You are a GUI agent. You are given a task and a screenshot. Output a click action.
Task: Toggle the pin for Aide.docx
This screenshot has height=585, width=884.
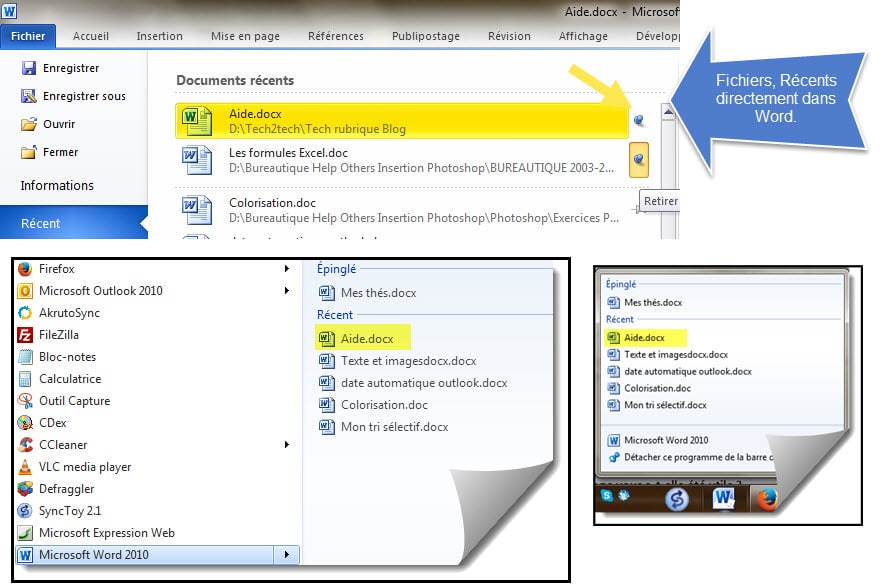click(x=639, y=120)
